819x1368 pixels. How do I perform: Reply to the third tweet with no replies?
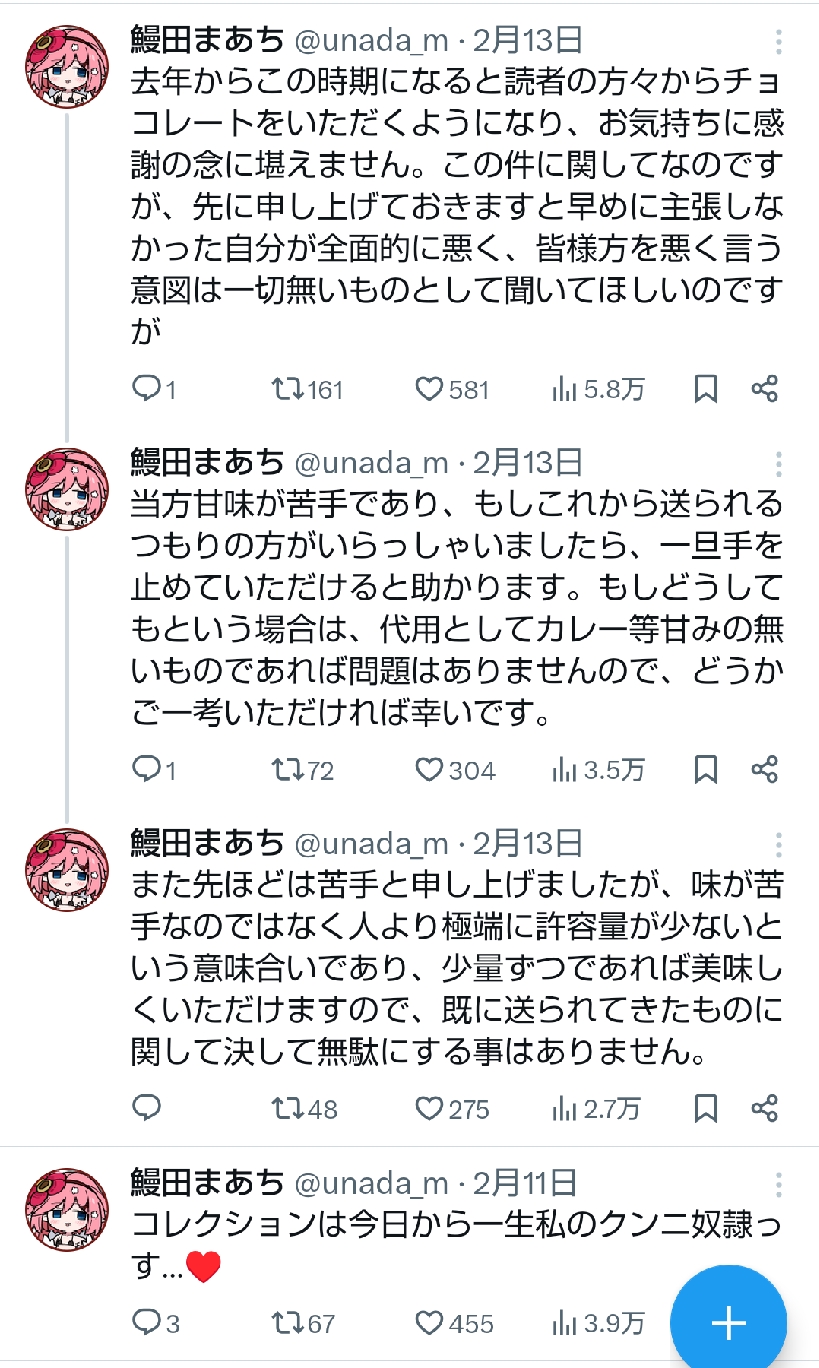tap(147, 1108)
